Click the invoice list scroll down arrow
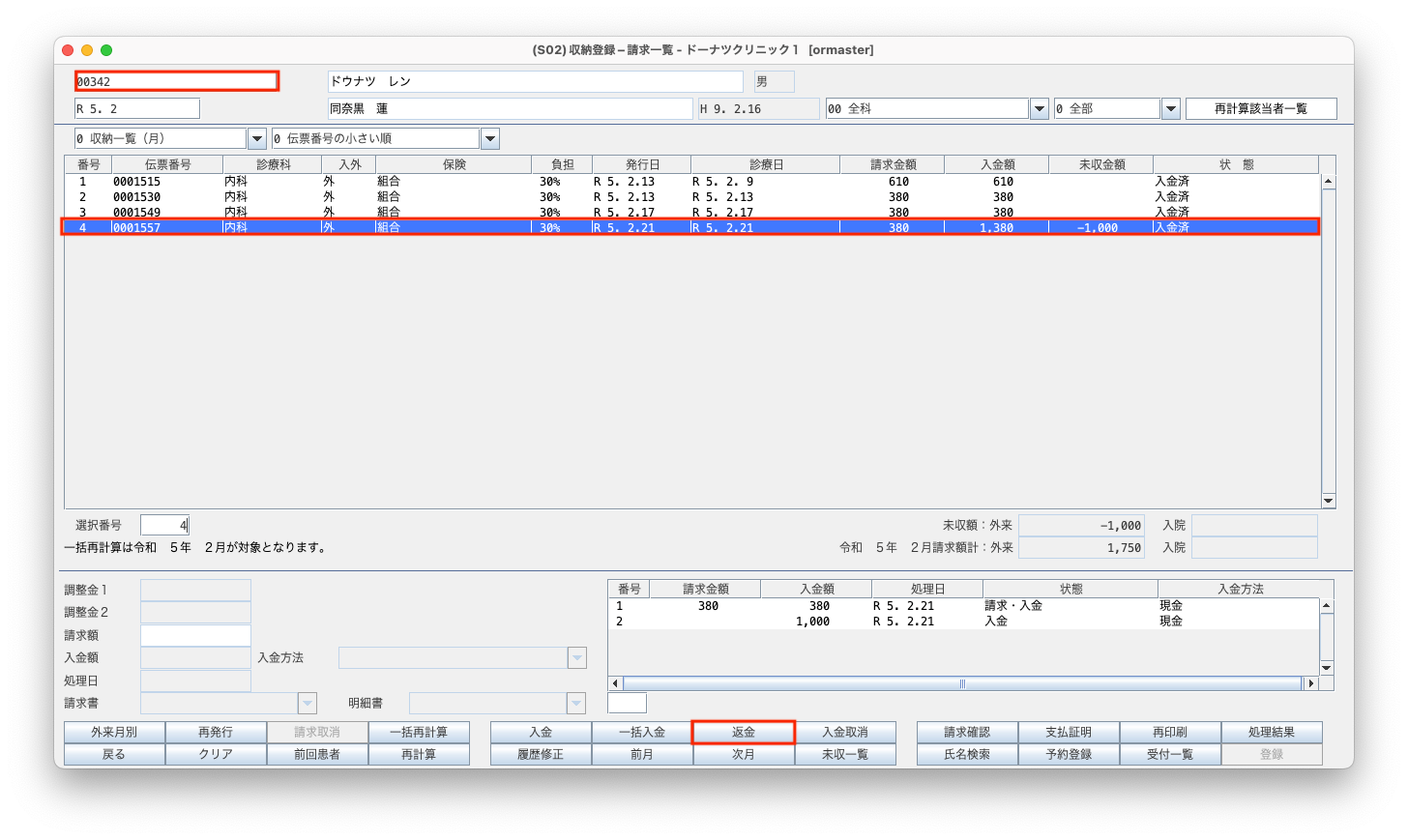The width and height of the screenshot is (1408, 840). (1328, 501)
